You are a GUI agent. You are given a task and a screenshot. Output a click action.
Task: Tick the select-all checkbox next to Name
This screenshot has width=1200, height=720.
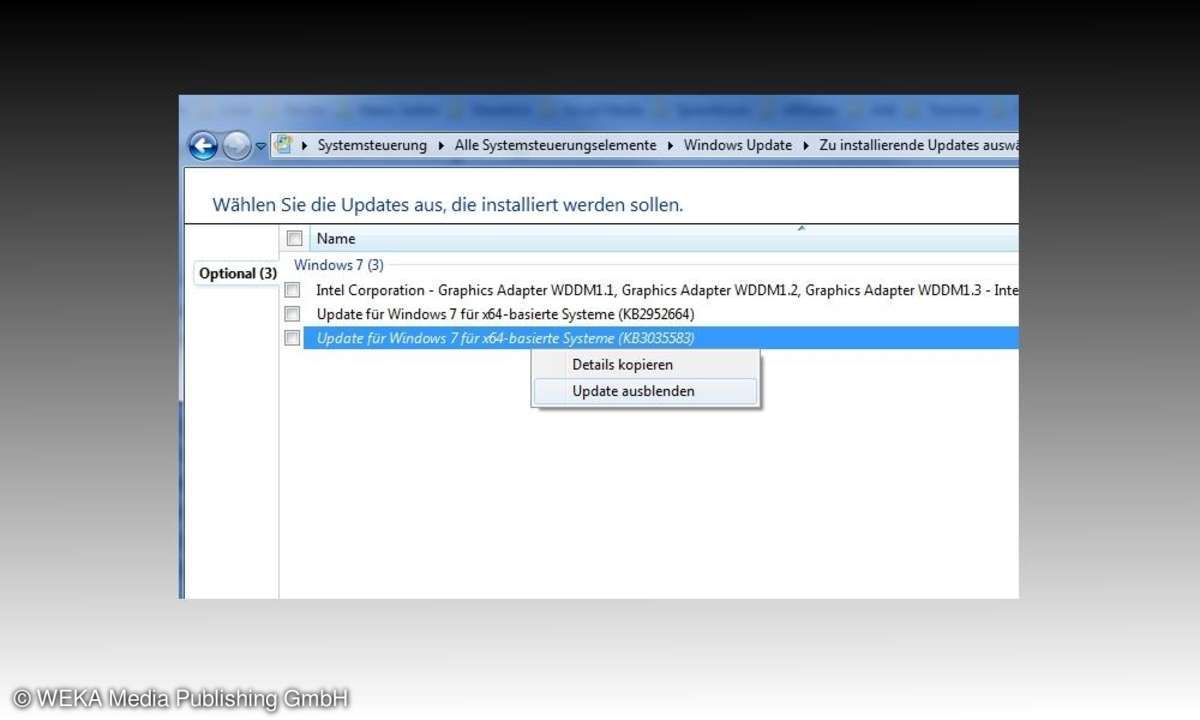tap(294, 238)
